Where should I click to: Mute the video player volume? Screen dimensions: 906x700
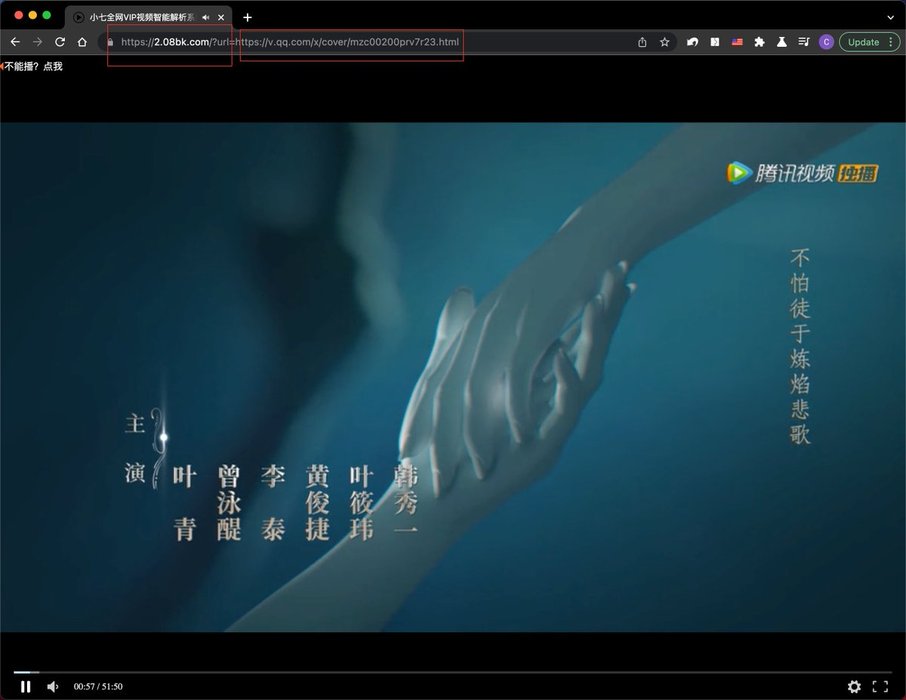53,686
